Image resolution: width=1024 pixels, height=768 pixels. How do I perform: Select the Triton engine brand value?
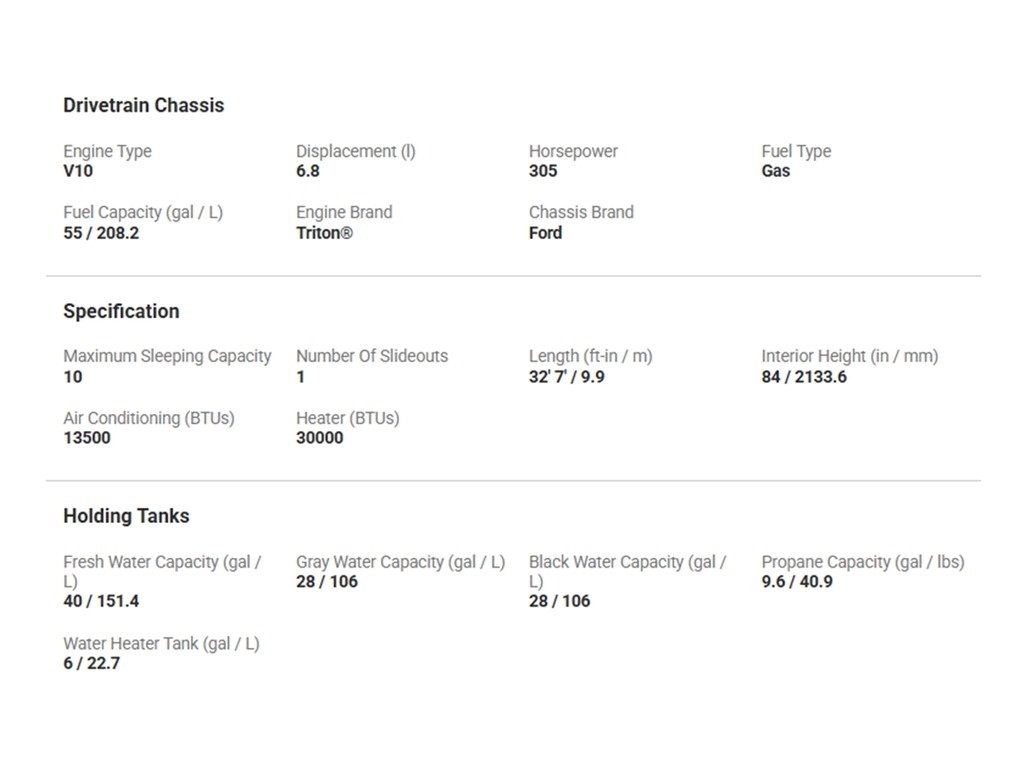[x=324, y=233]
